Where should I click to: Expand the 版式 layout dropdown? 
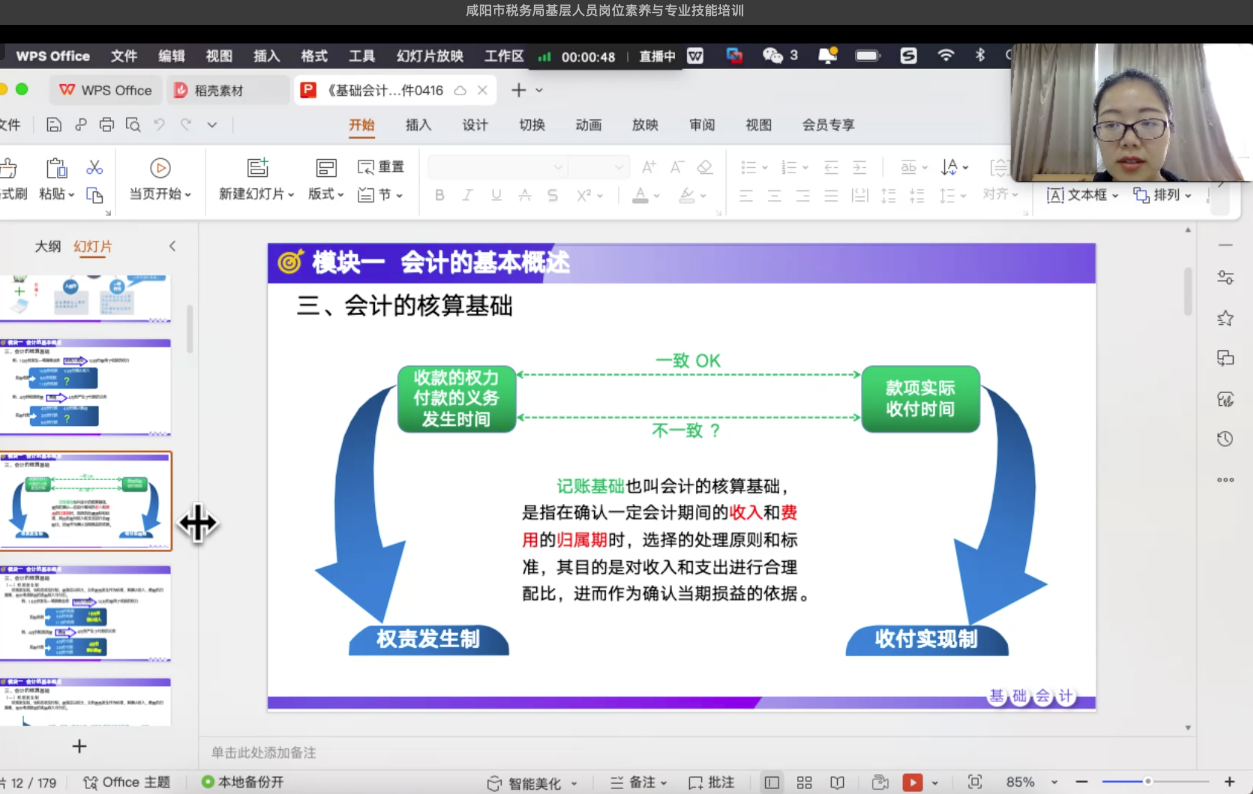(326, 194)
